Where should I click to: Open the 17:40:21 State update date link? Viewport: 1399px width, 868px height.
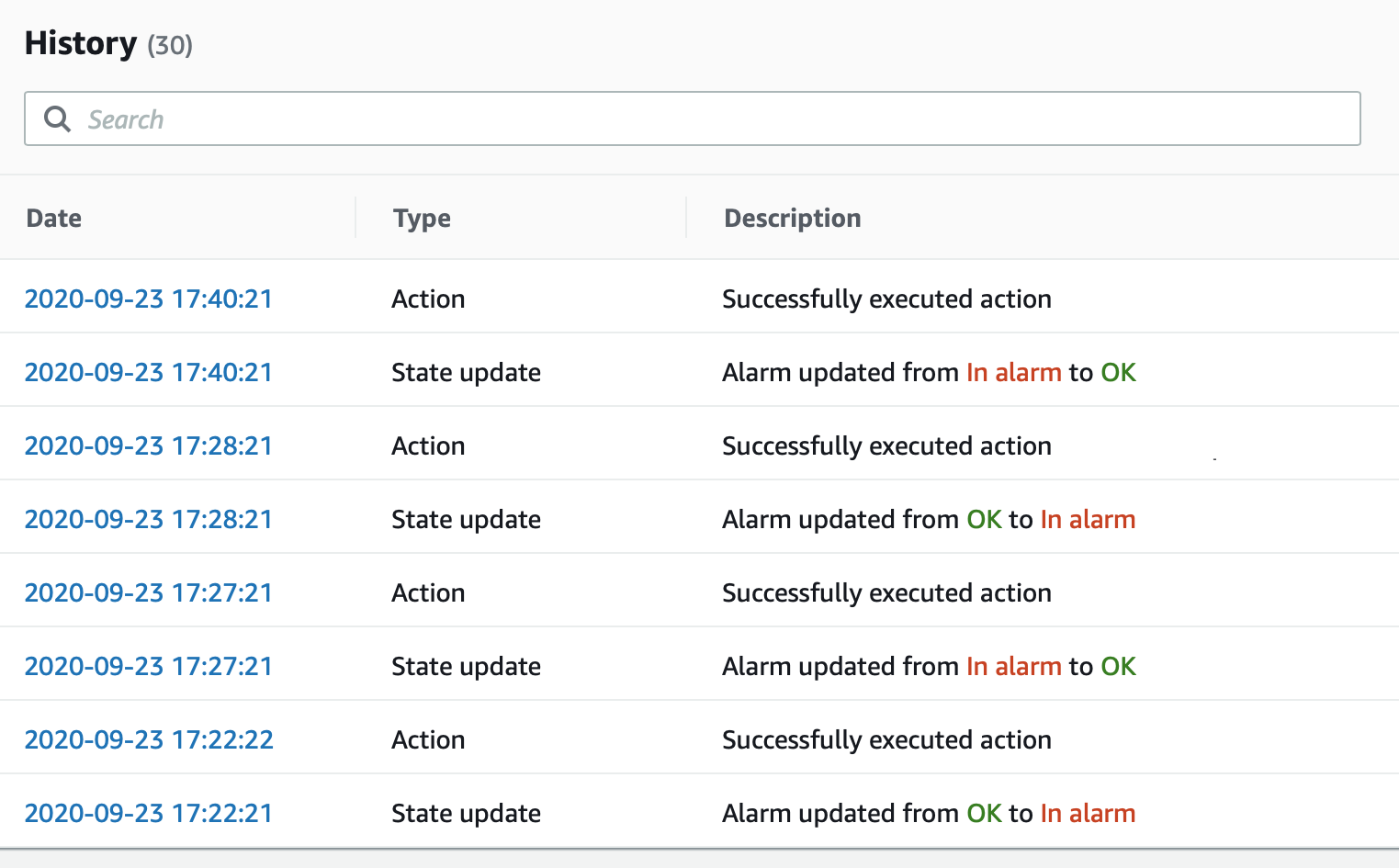[148, 373]
